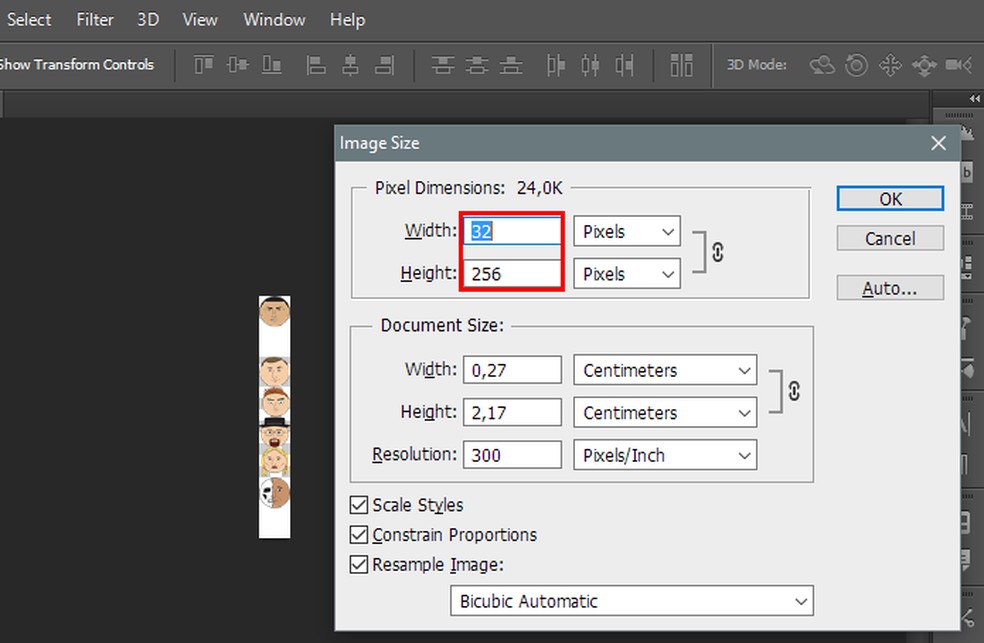Disable the Constrain Proportions checkbox
Viewport: 984px width, 643px height.
coord(359,535)
